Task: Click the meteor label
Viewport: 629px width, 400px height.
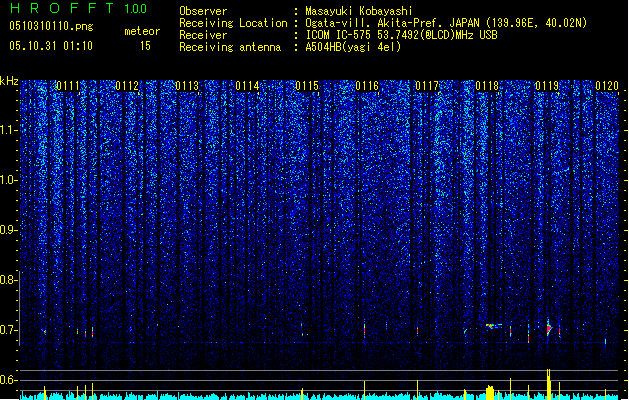Action: coord(142,31)
